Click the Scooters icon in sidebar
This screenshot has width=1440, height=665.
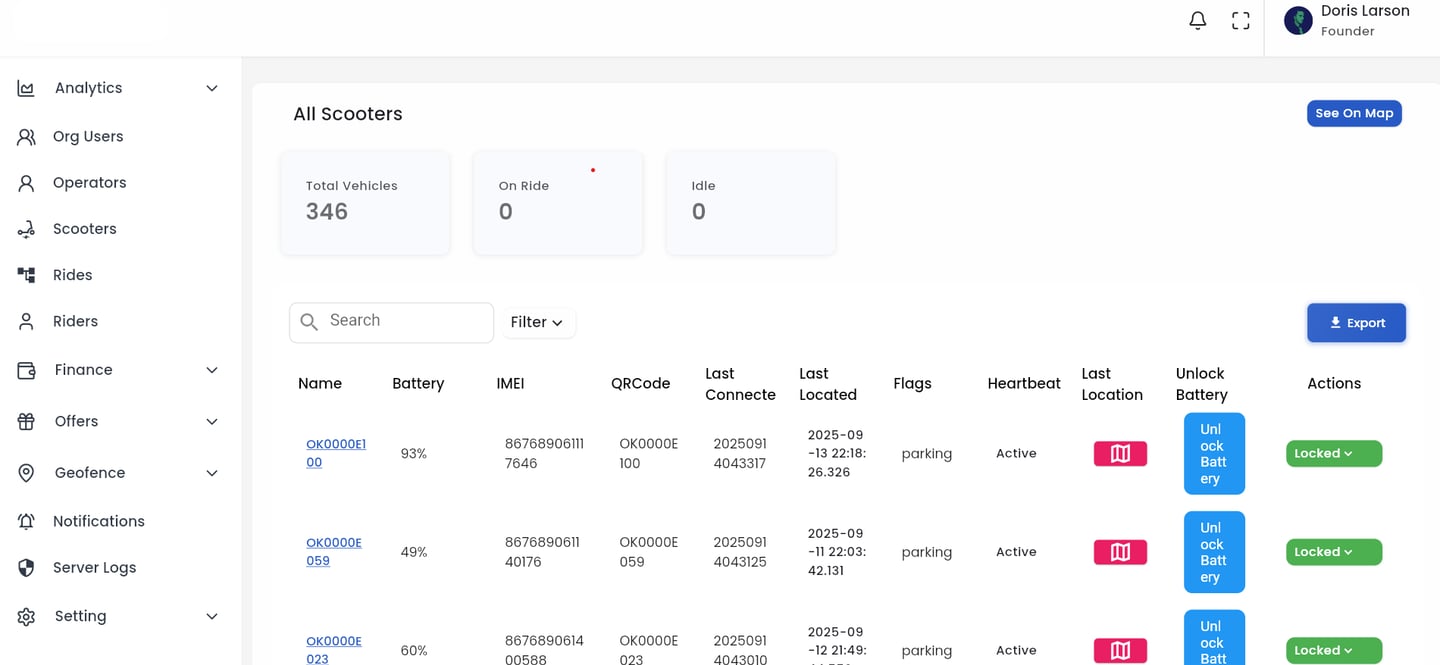pos(27,229)
